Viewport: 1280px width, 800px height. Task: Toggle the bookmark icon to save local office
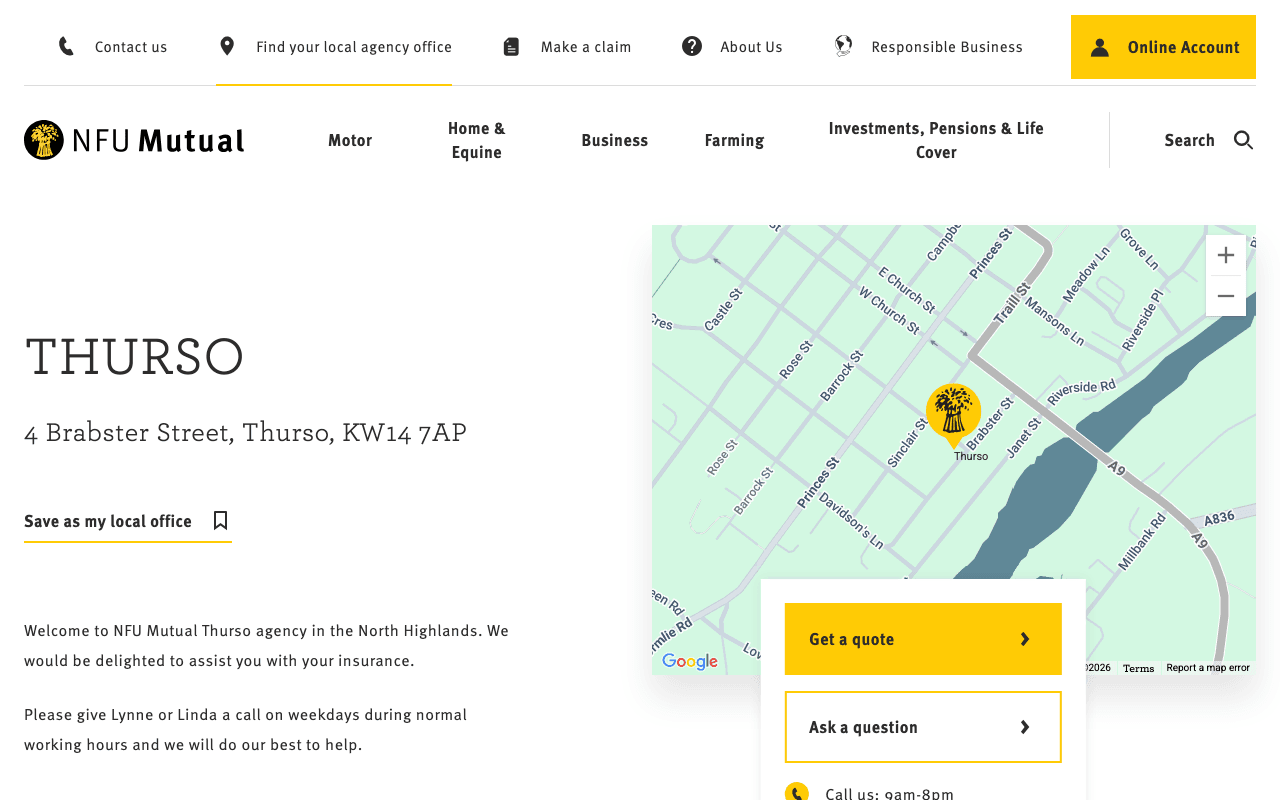tap(221, 520)
